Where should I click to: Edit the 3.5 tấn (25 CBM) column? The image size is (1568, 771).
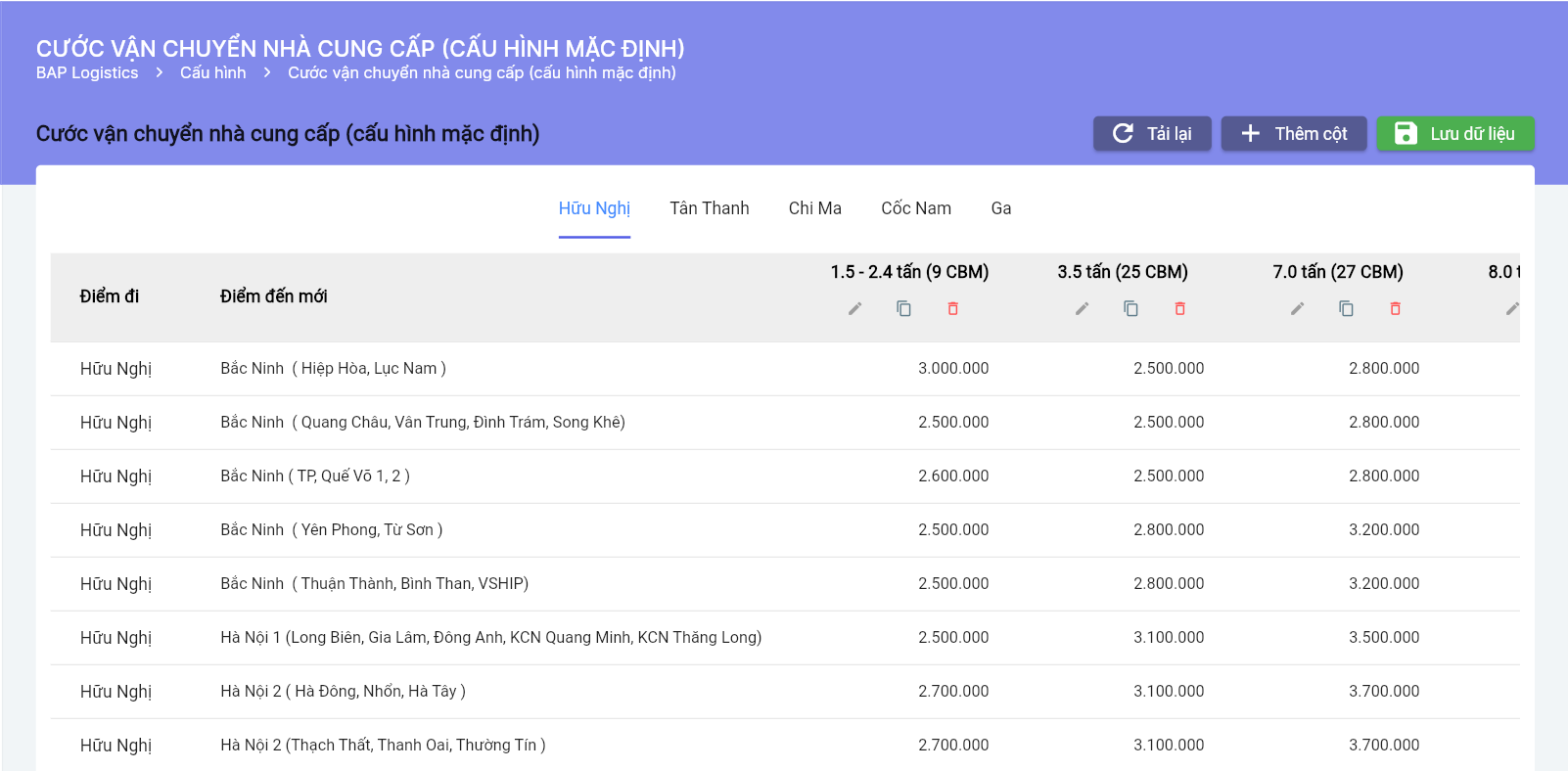tap(1082, 309)
